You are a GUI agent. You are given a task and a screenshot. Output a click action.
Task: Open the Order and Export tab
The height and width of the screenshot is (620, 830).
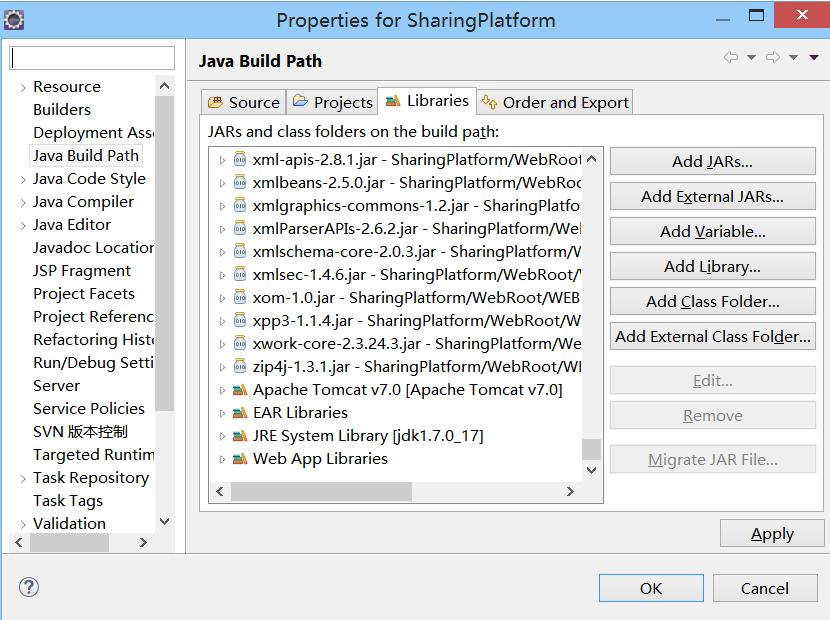pyautogui.click(x=555, y=102)
